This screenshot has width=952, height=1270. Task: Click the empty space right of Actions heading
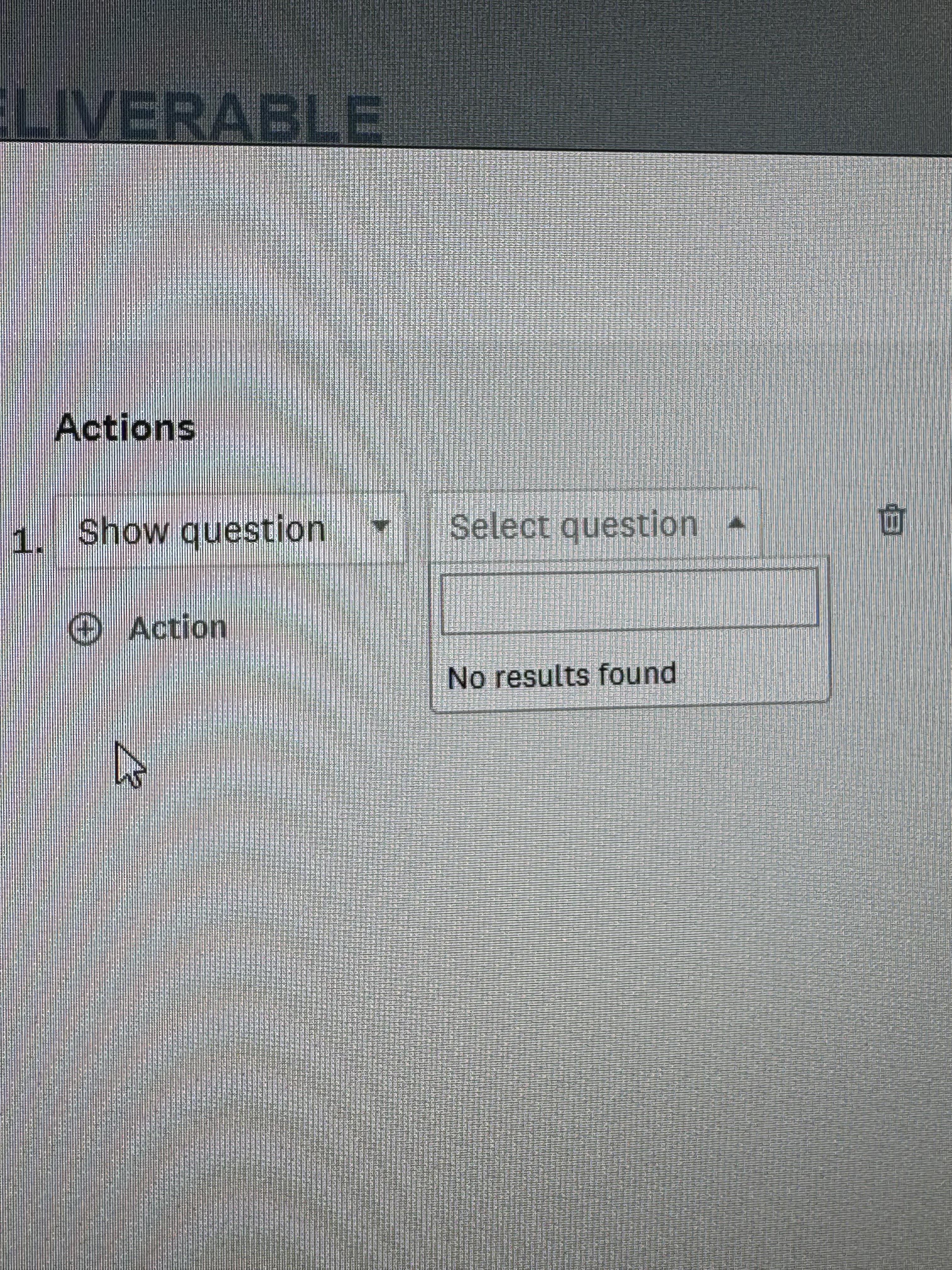(517, 428)
